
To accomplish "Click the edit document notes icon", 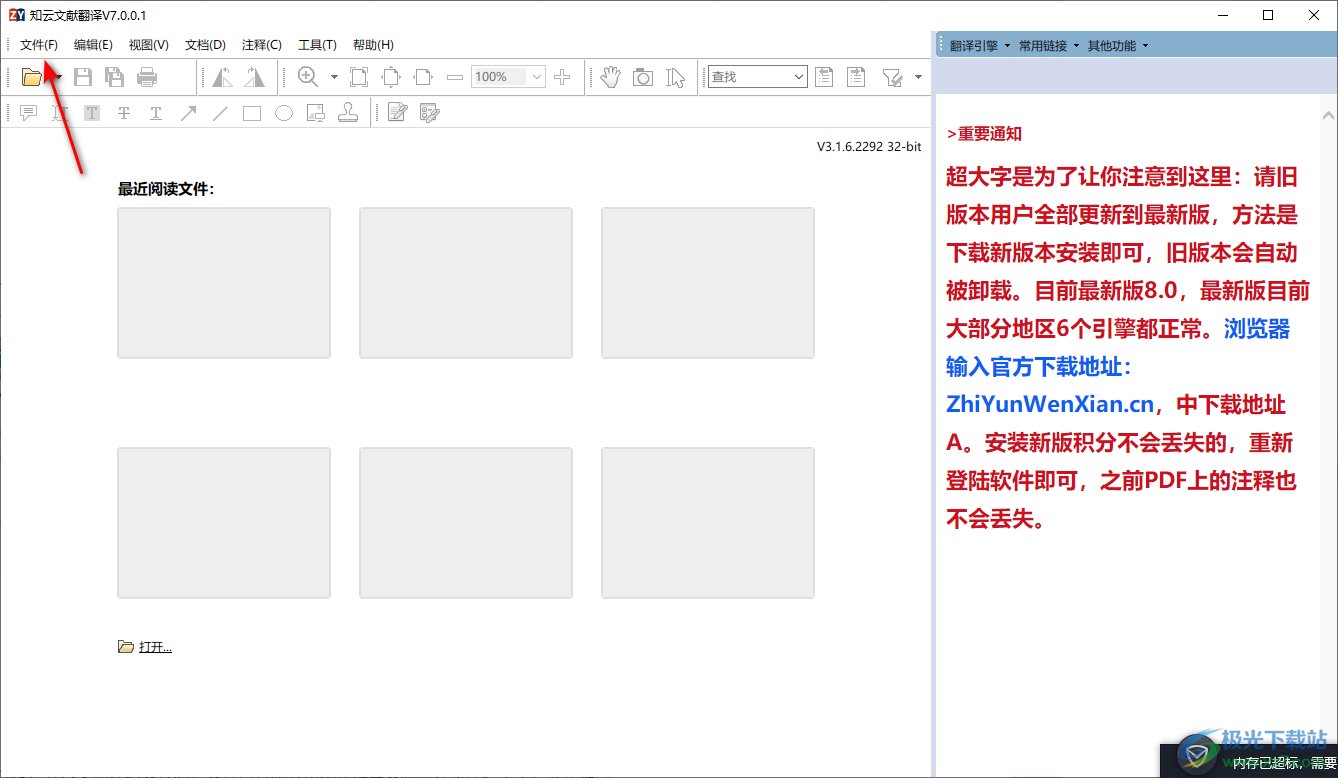I will [x=397, y=113].
